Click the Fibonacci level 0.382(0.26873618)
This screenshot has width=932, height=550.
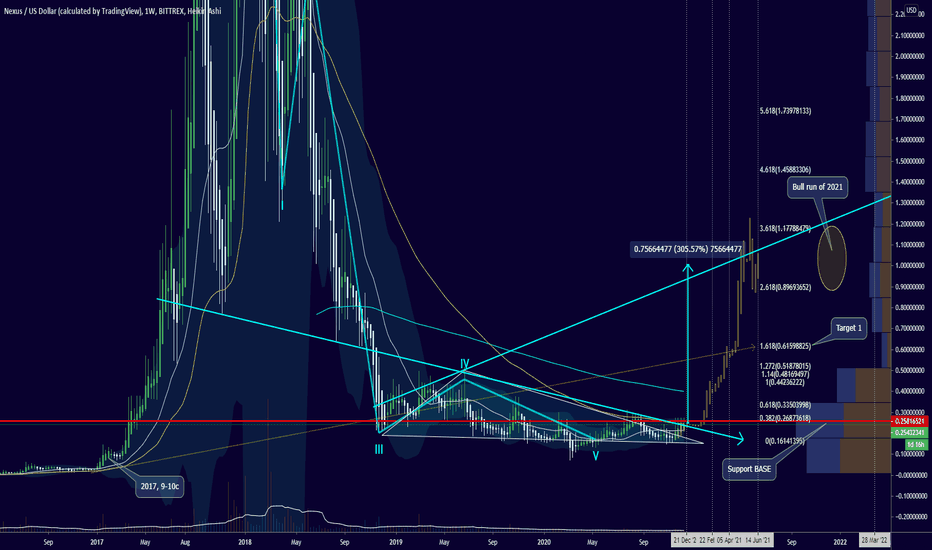[x=785, y=418]
